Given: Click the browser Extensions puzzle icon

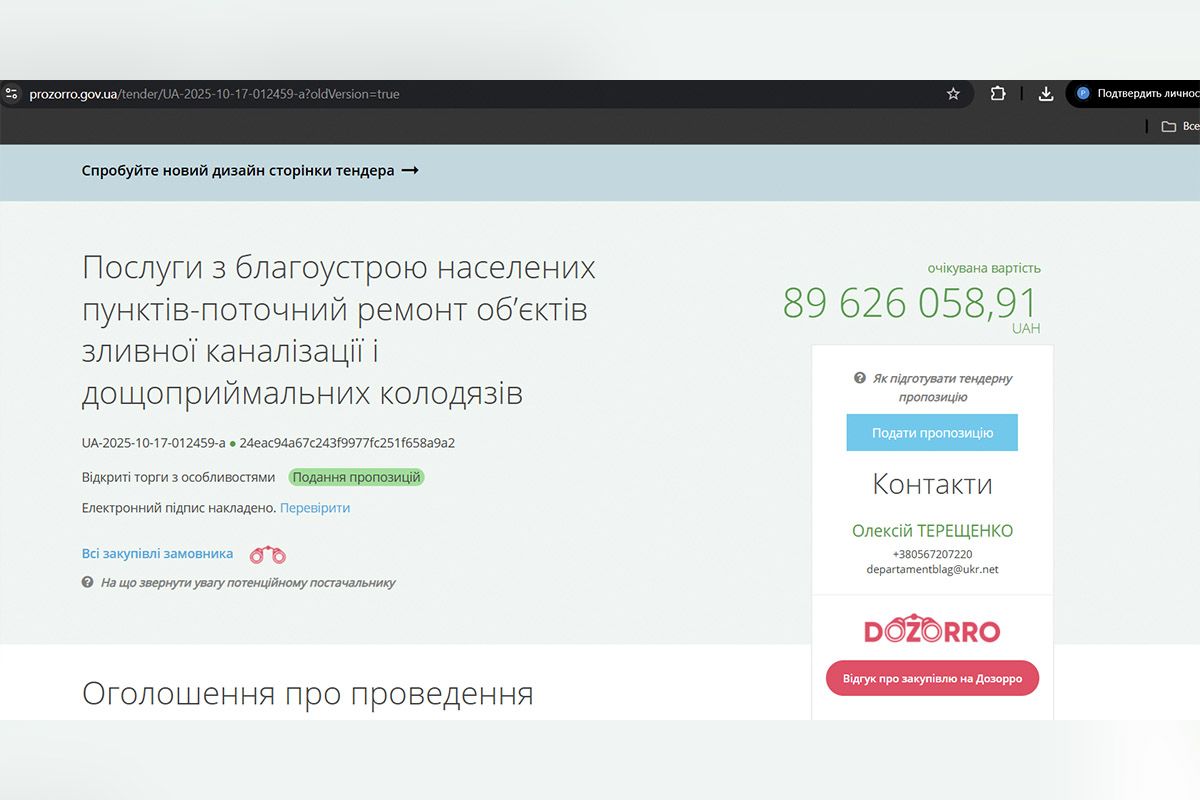Looking at the screenshot, I should click(997, 93).
